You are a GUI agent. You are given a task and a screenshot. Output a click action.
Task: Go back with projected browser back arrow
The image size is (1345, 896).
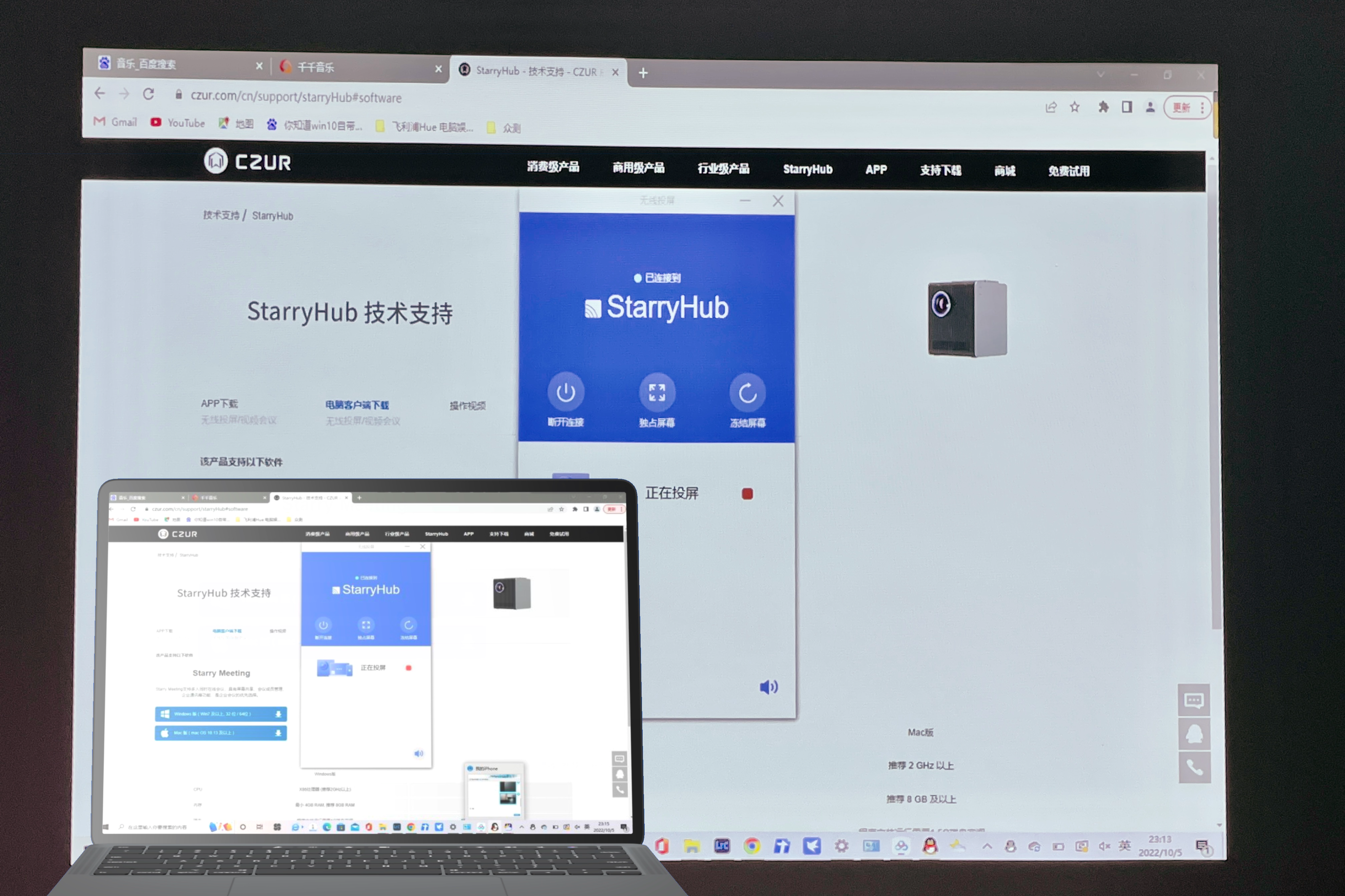pos(100,93)
